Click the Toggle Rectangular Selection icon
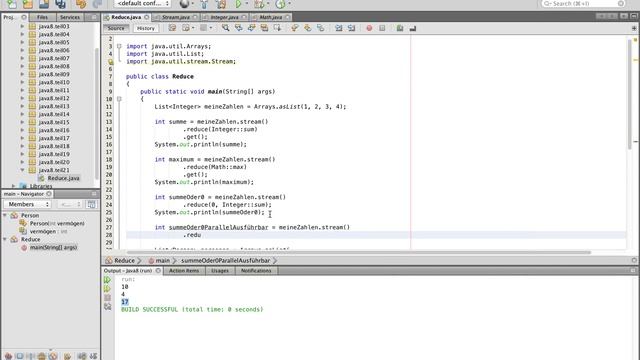The width and height of the screenshot is (640, 360). pos(278,28)
